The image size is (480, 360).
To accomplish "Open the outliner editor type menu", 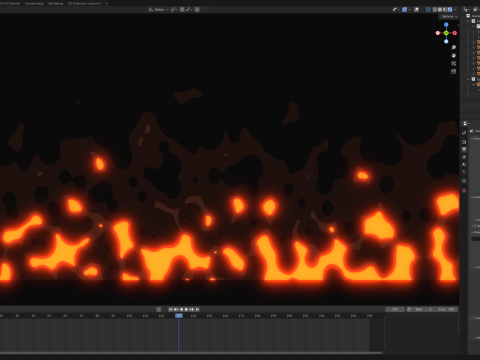I will pos(467,9).
